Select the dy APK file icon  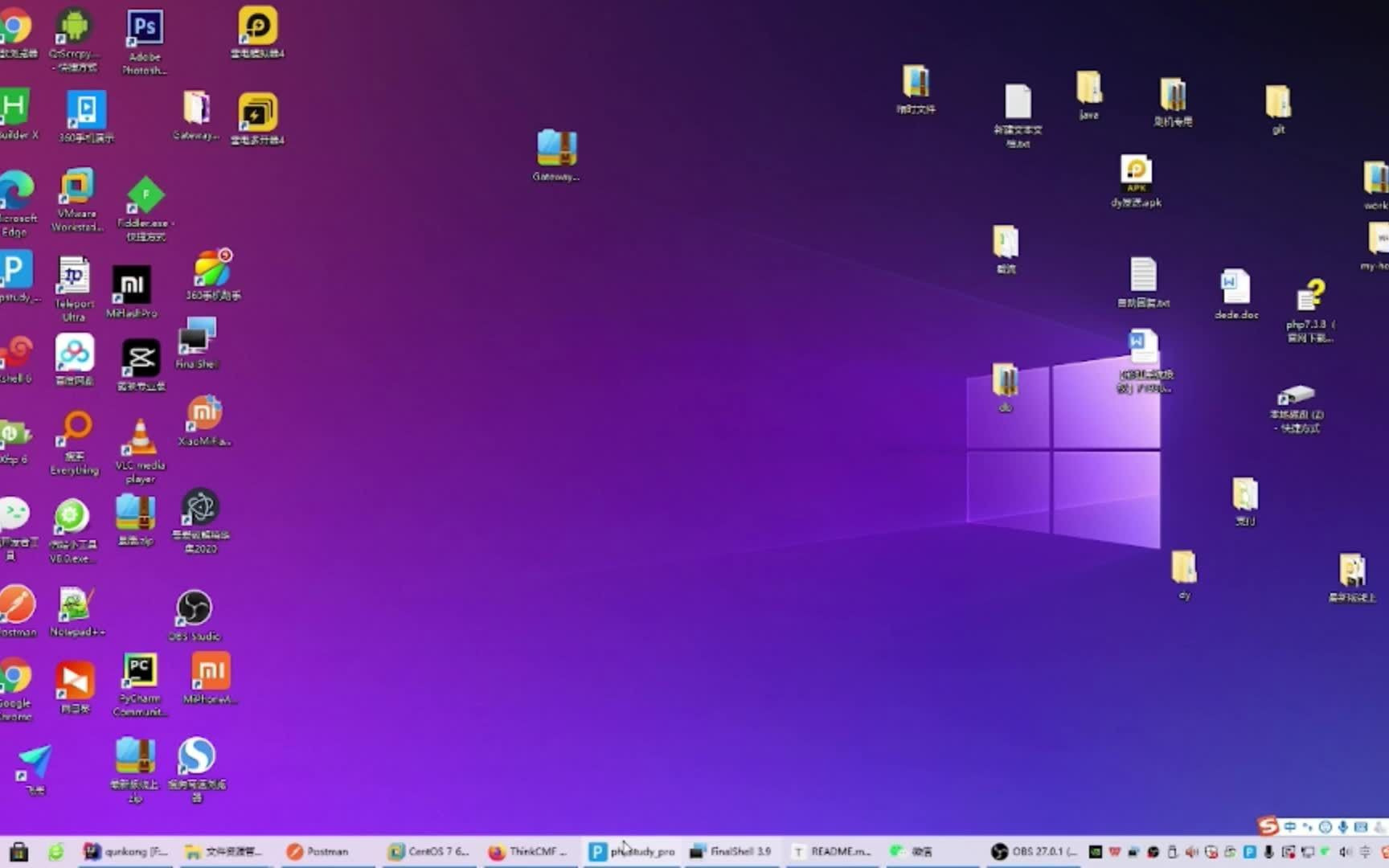coord(1136,182)
